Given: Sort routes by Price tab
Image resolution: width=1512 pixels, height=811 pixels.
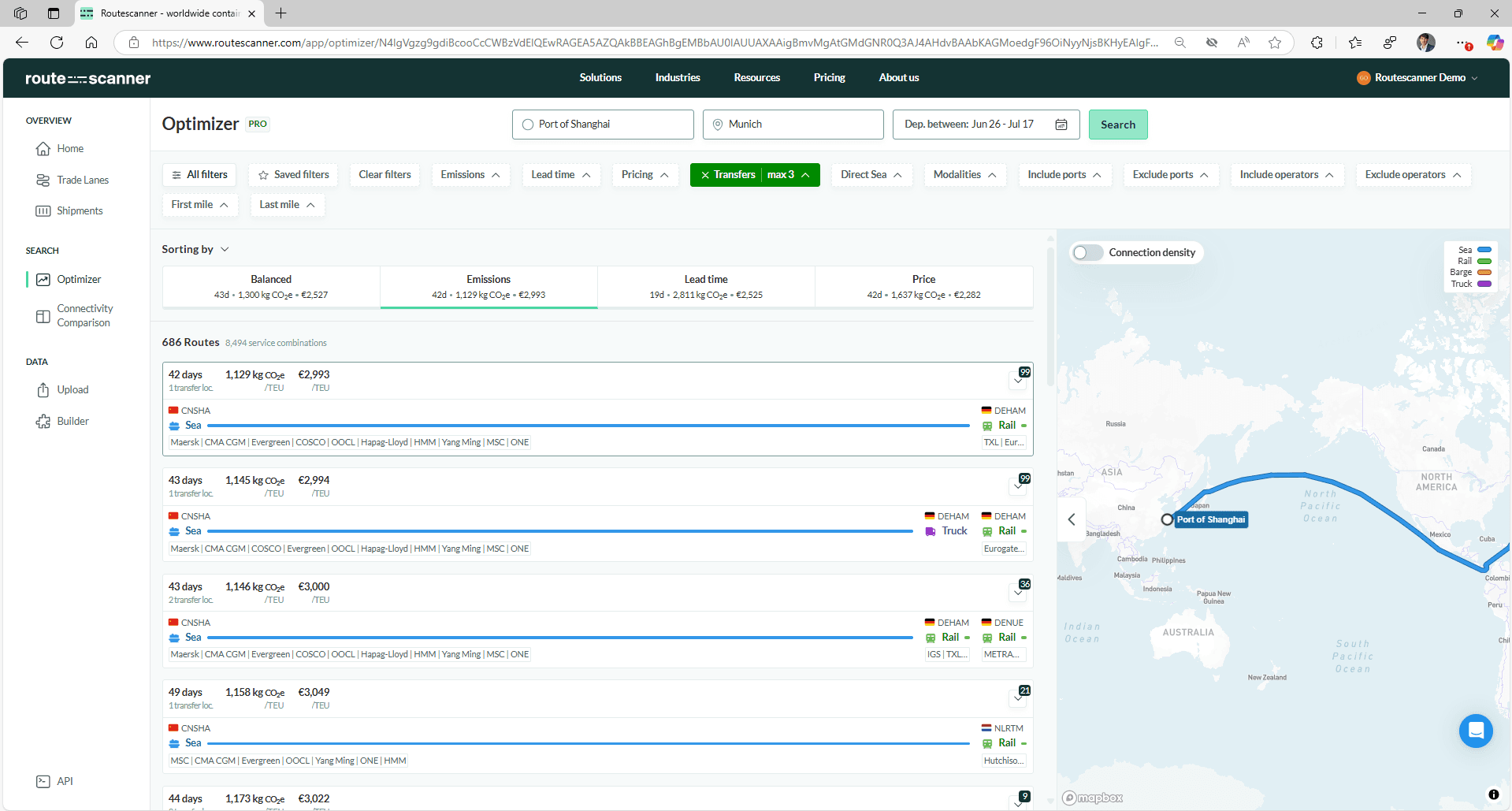Looking at the screenshot, I should 923,287.
